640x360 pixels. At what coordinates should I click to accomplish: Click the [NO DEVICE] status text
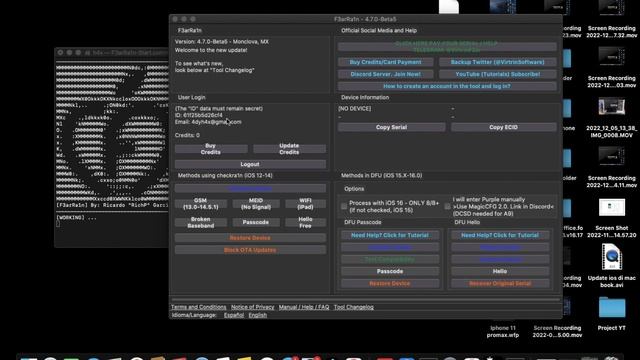[355, 109]
